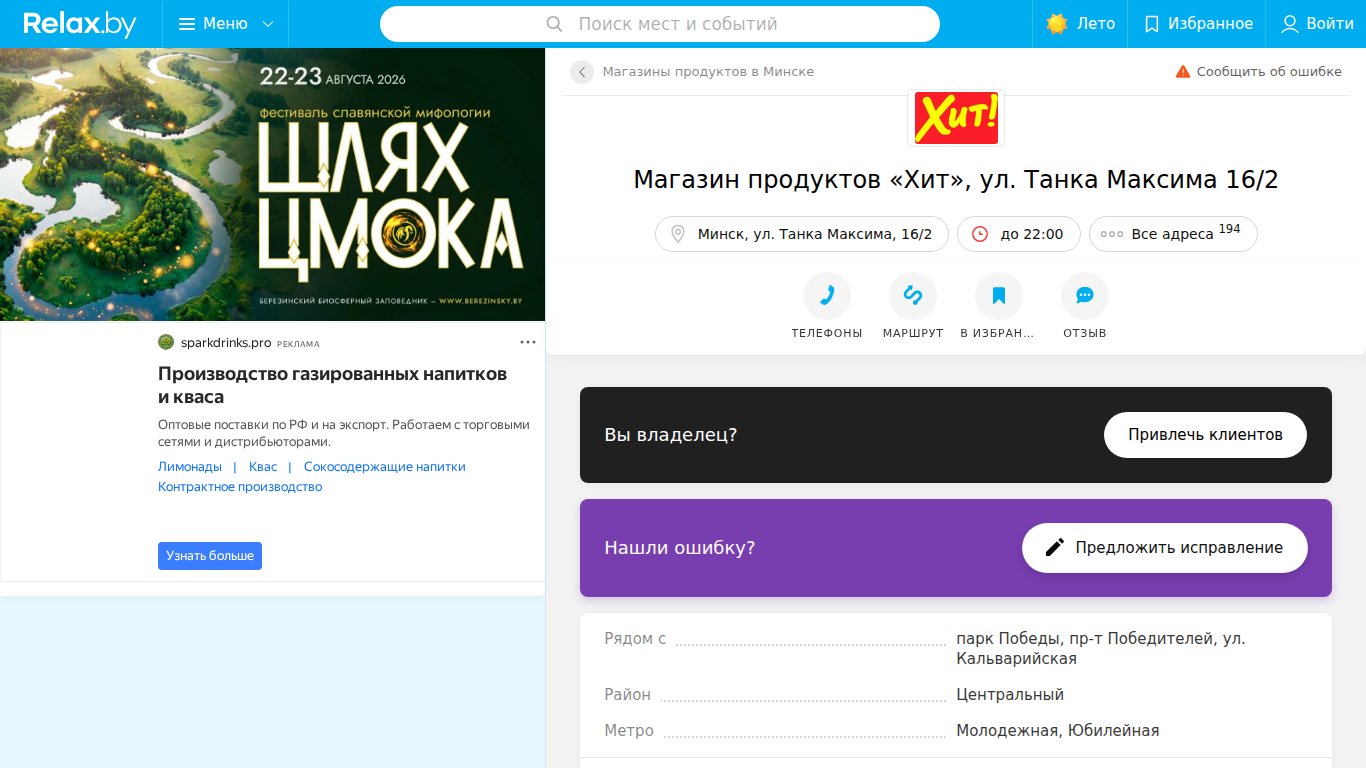Image resolution: width=1366 pixels, height=768 pixels.
Task: Open ad headline Производство газированных напитков и кваса
Action: point(332,385)
